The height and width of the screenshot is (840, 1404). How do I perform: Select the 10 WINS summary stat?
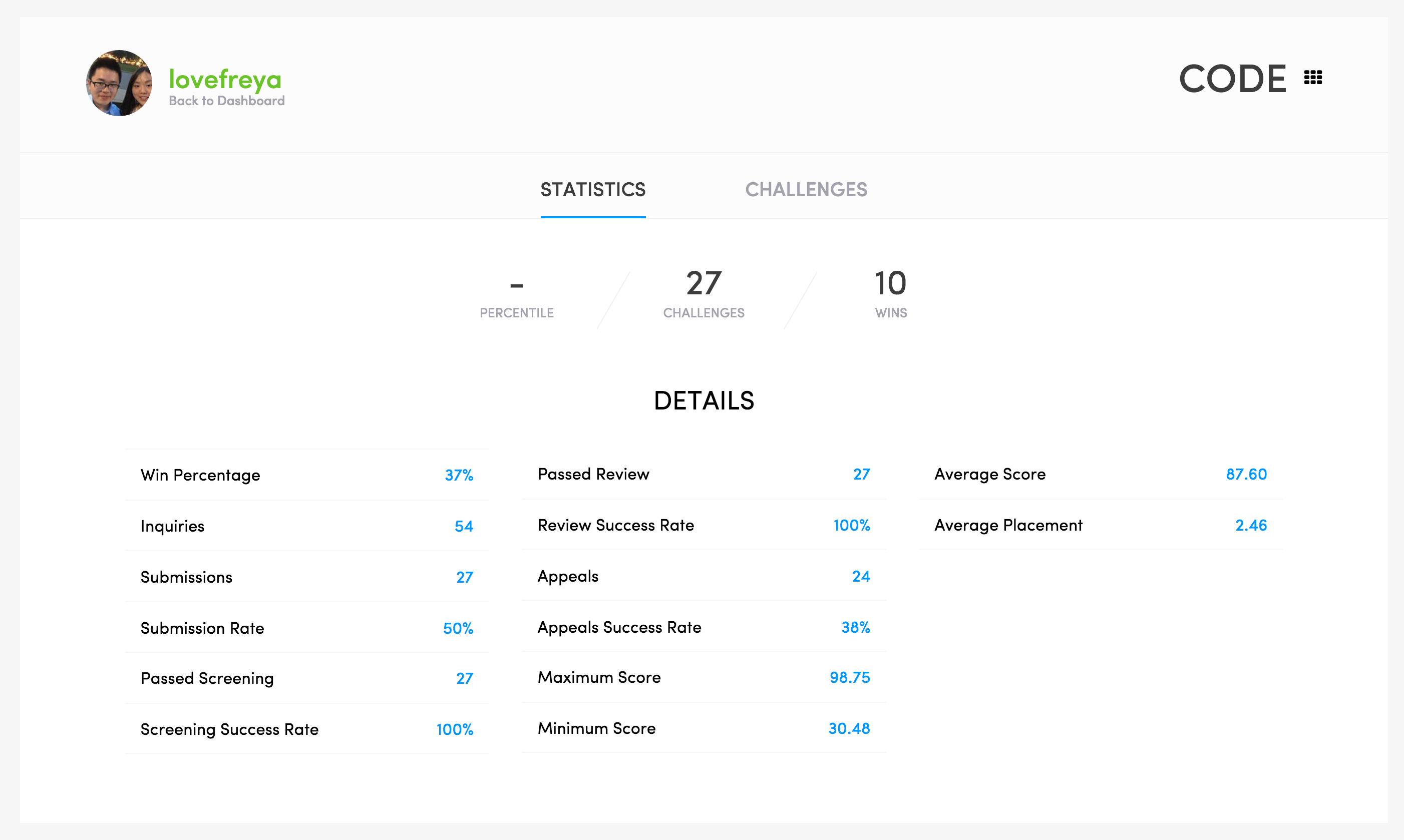(x=891, y=294)
